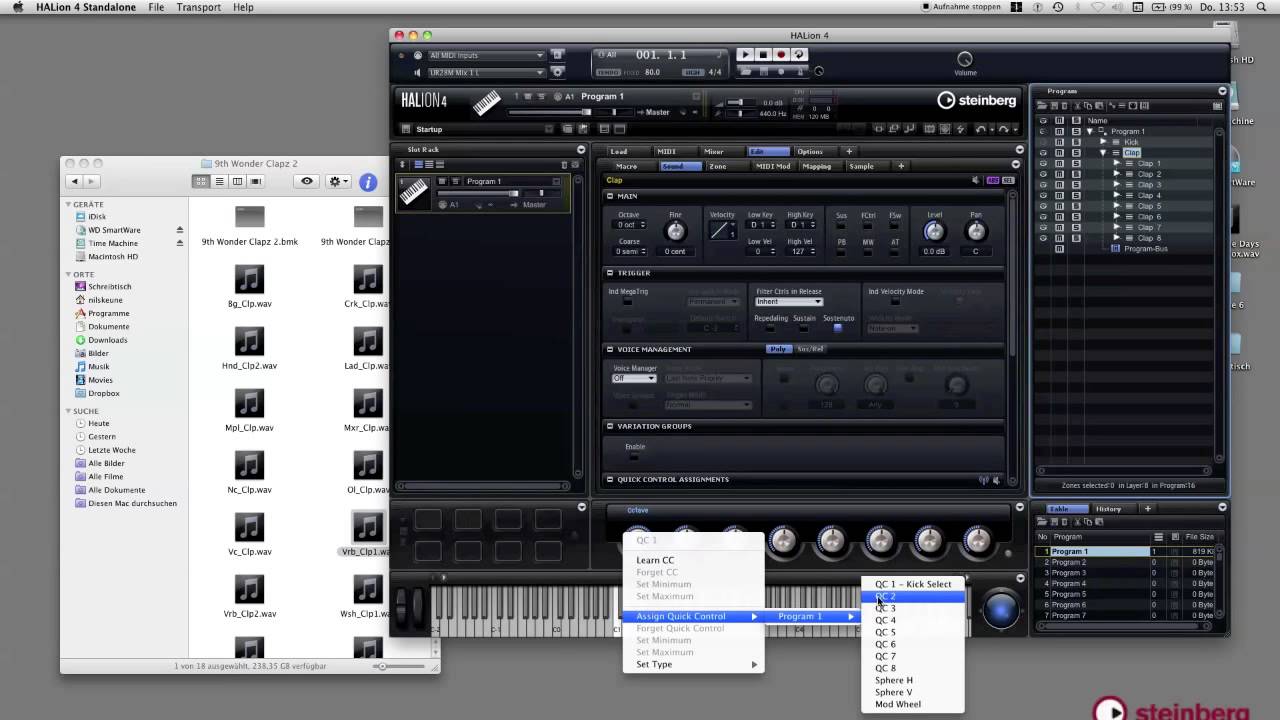Screen dimensions: 1280x720
Task: Collapse the Clap layer in Program tree
Action: [1104, 152]
